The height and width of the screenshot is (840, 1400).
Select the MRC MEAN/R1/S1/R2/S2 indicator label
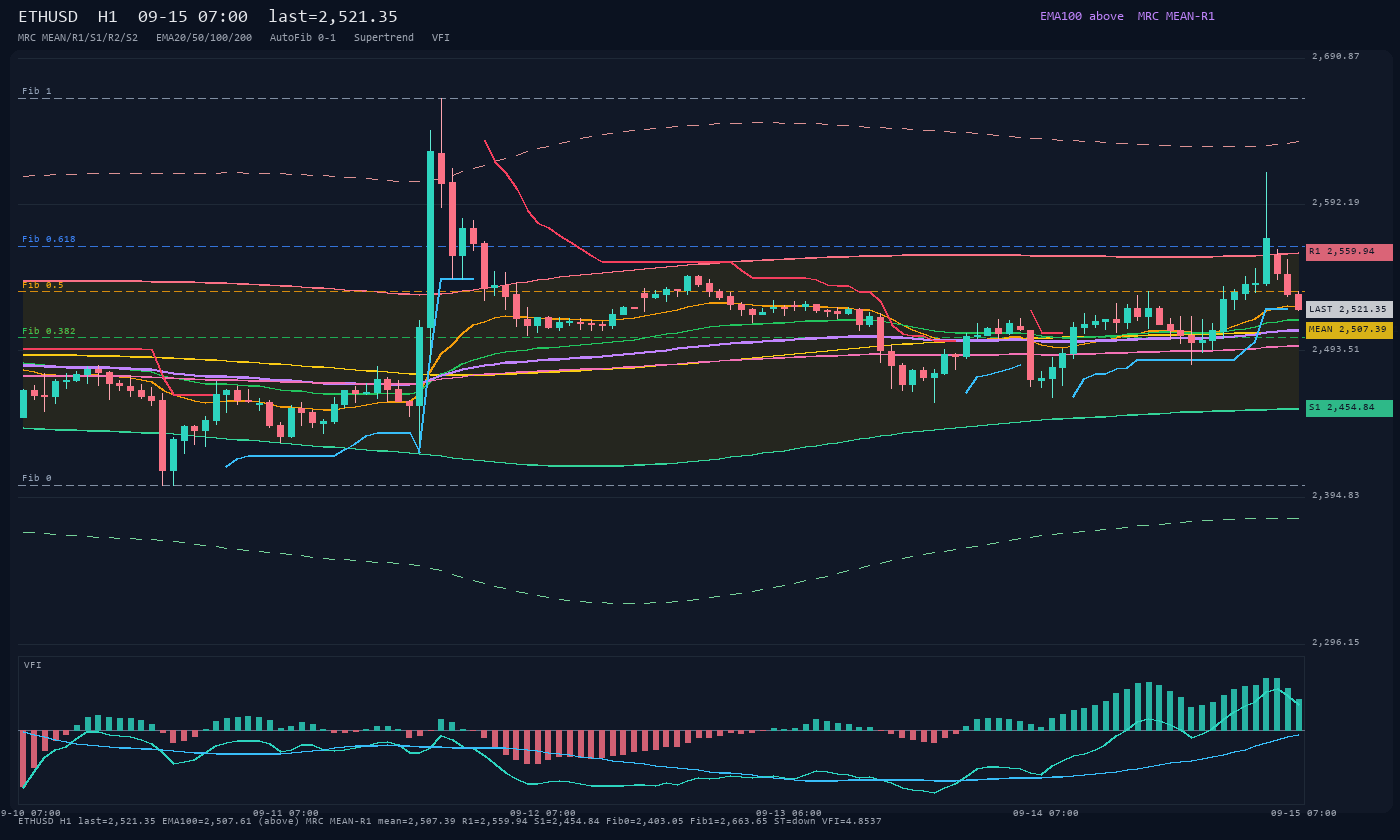coord(78,37)
